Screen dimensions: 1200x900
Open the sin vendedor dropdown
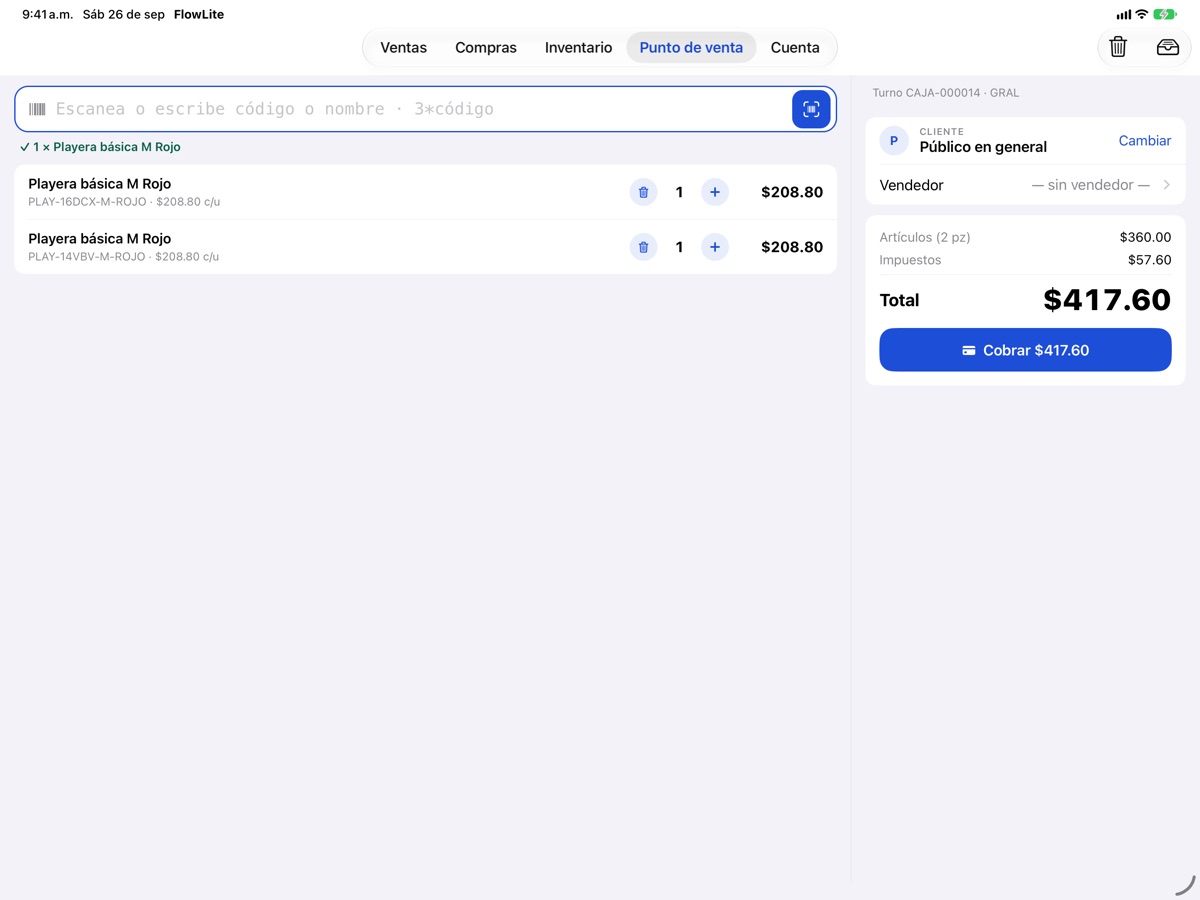click(1090, 185)
